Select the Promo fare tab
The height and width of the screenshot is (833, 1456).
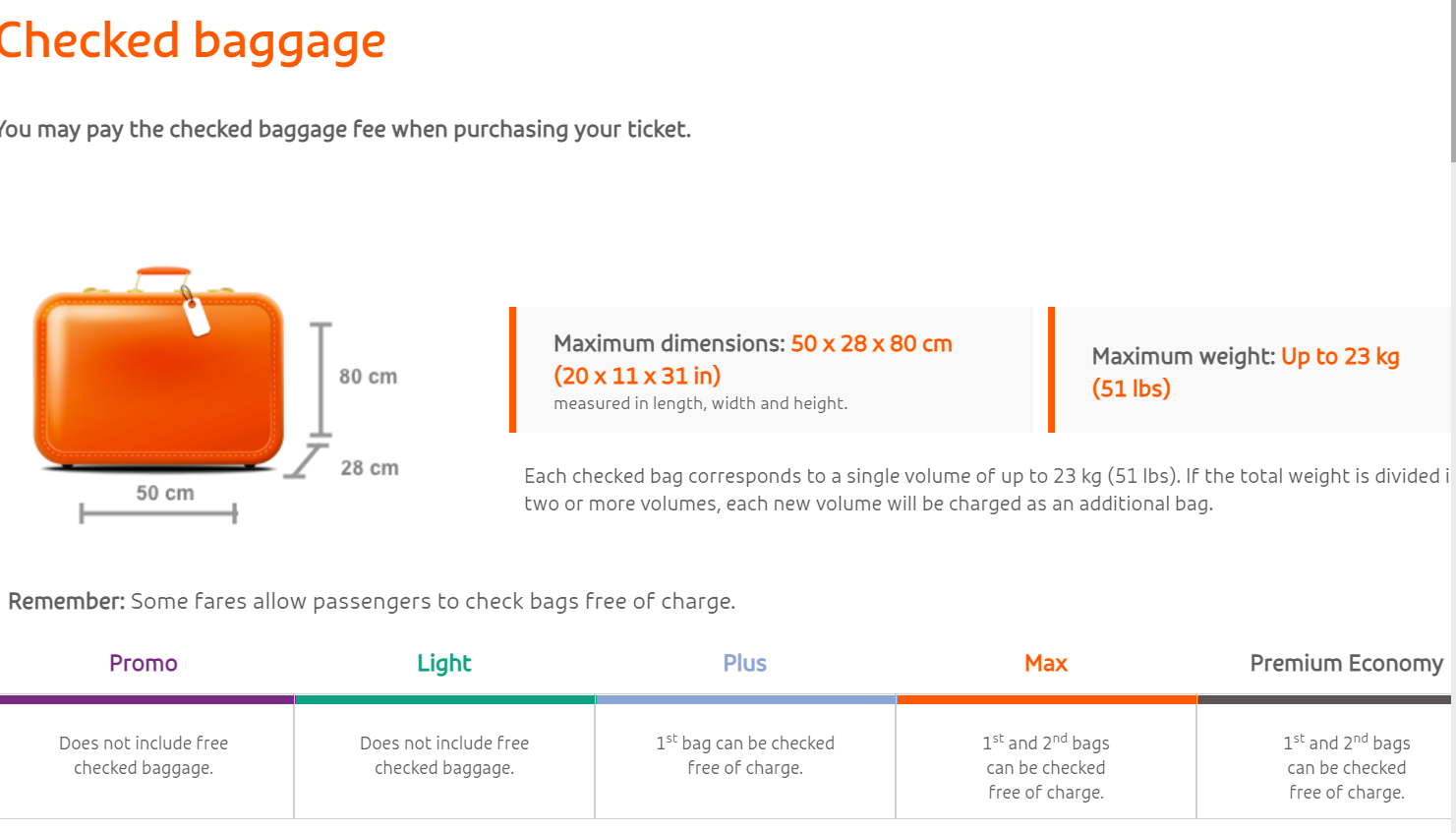click(x=144, y=663)
